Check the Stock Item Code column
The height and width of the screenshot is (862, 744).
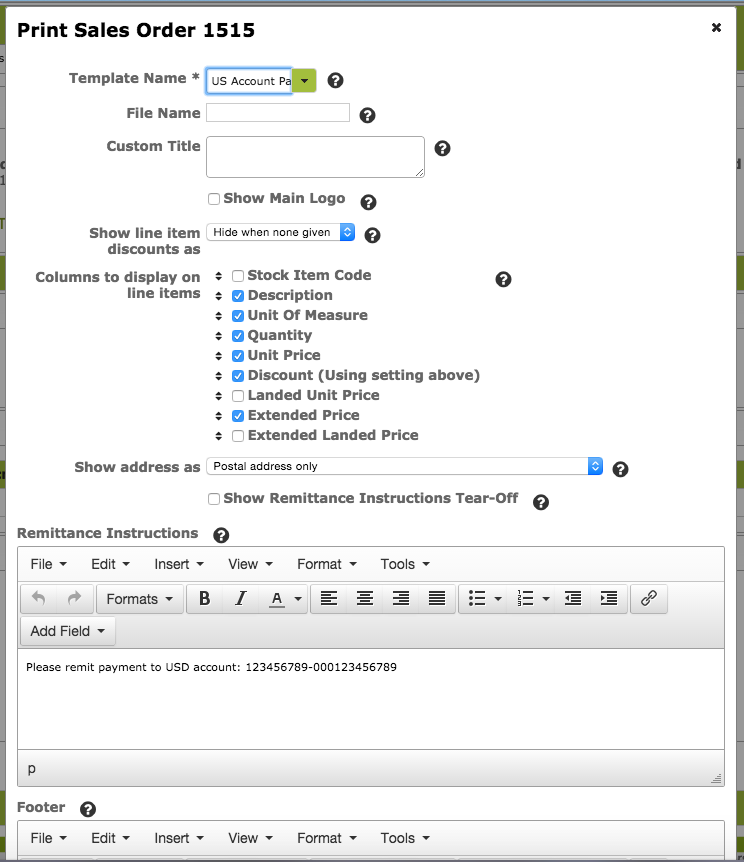click(238, 275)
